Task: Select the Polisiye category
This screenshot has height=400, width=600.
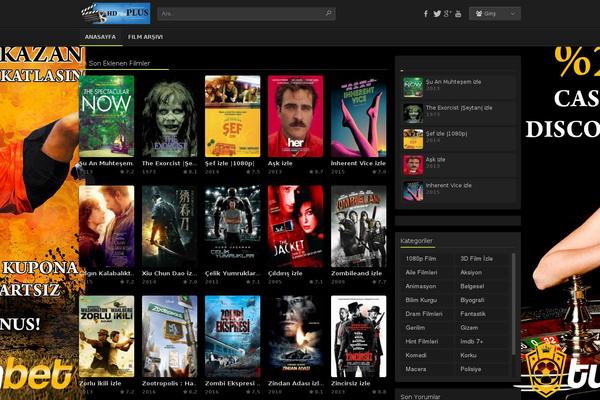Action: (471, 369)
